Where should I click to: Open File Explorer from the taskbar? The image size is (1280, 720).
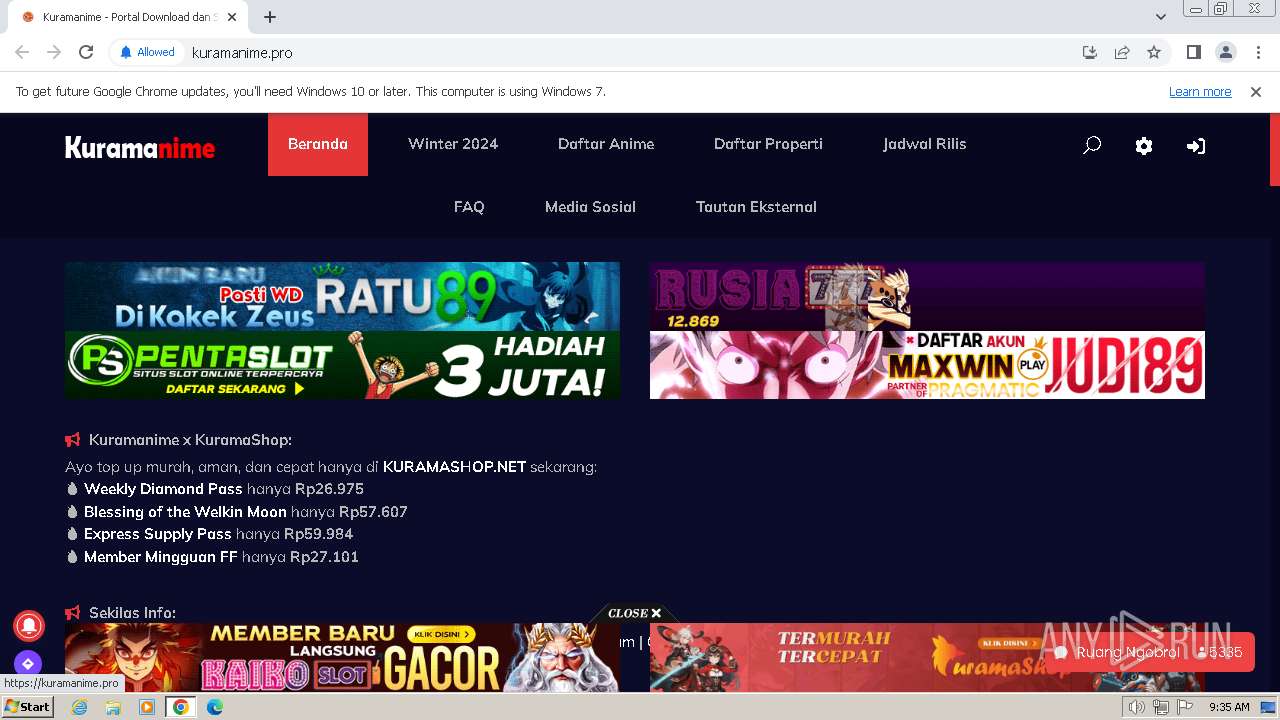113,707
